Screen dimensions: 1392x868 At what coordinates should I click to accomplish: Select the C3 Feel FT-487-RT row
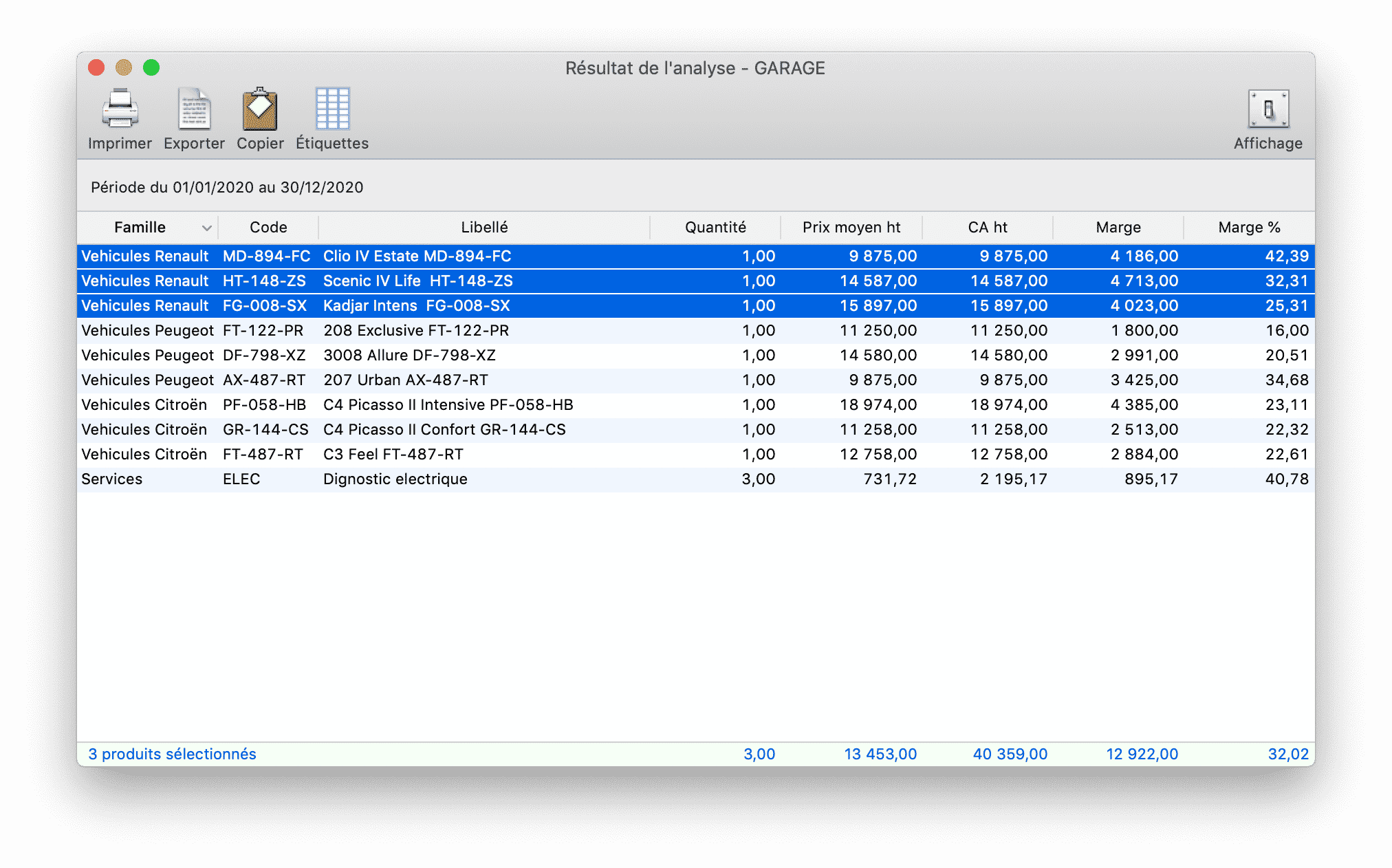(696, 454)
